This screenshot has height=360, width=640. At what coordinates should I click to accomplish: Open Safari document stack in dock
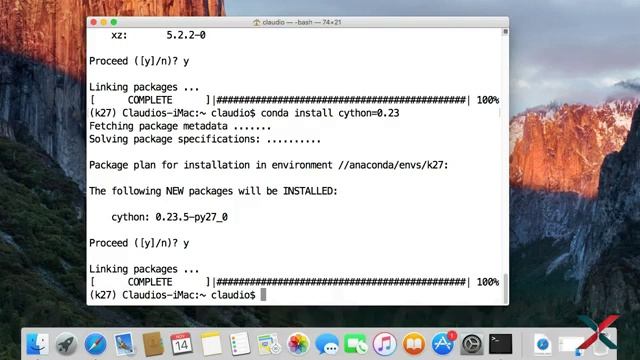pos(542,344)
